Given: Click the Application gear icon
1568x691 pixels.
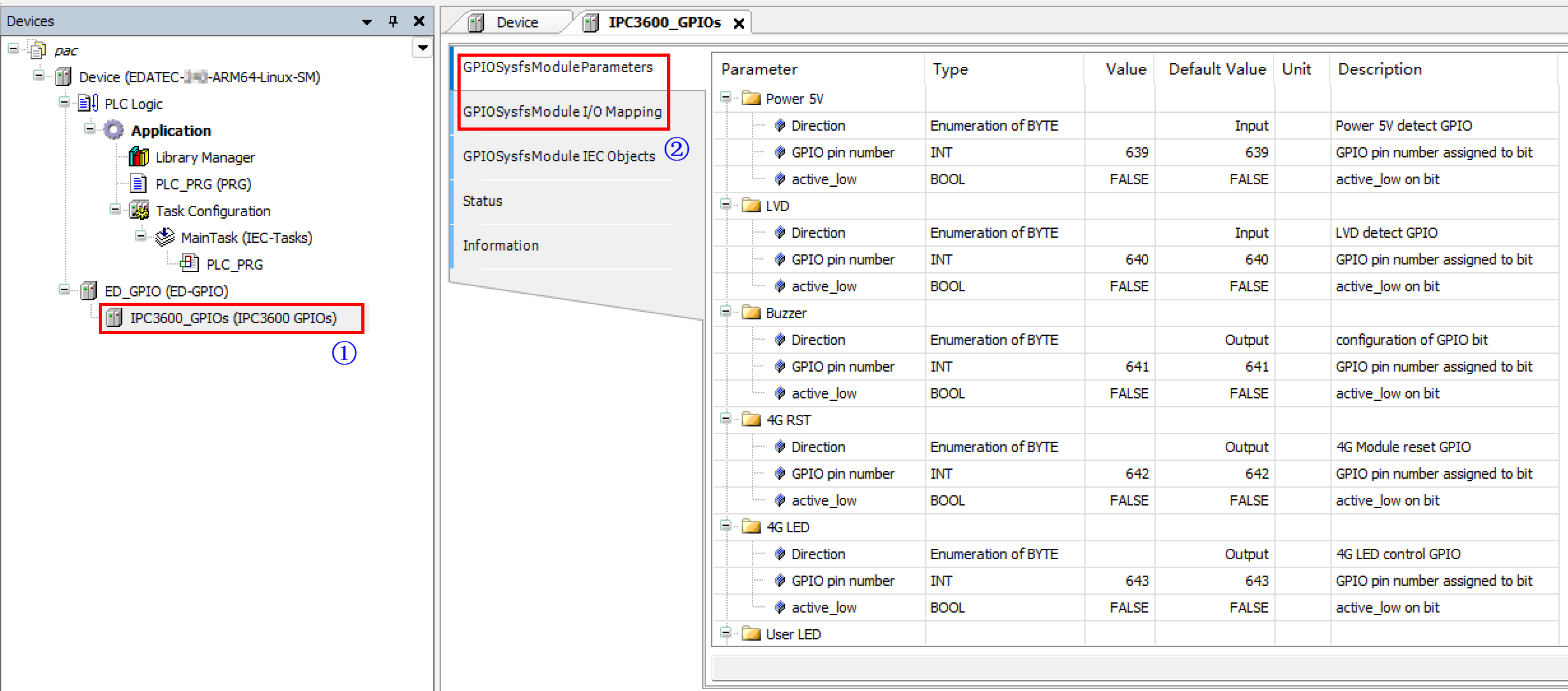Looking at the screenshot, I should coord(113,130).
